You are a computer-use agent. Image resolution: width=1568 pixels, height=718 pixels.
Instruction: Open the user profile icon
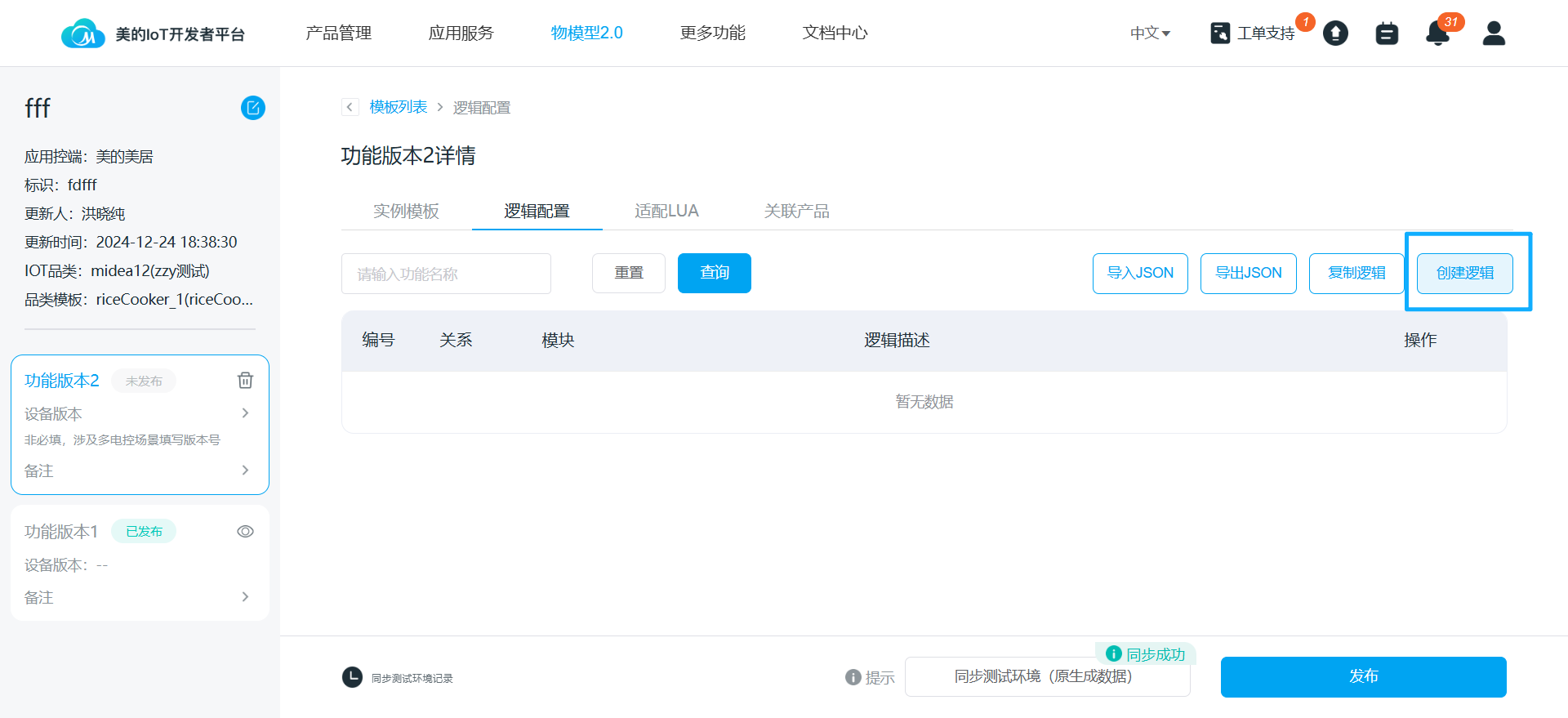(x=1494, y=33)
